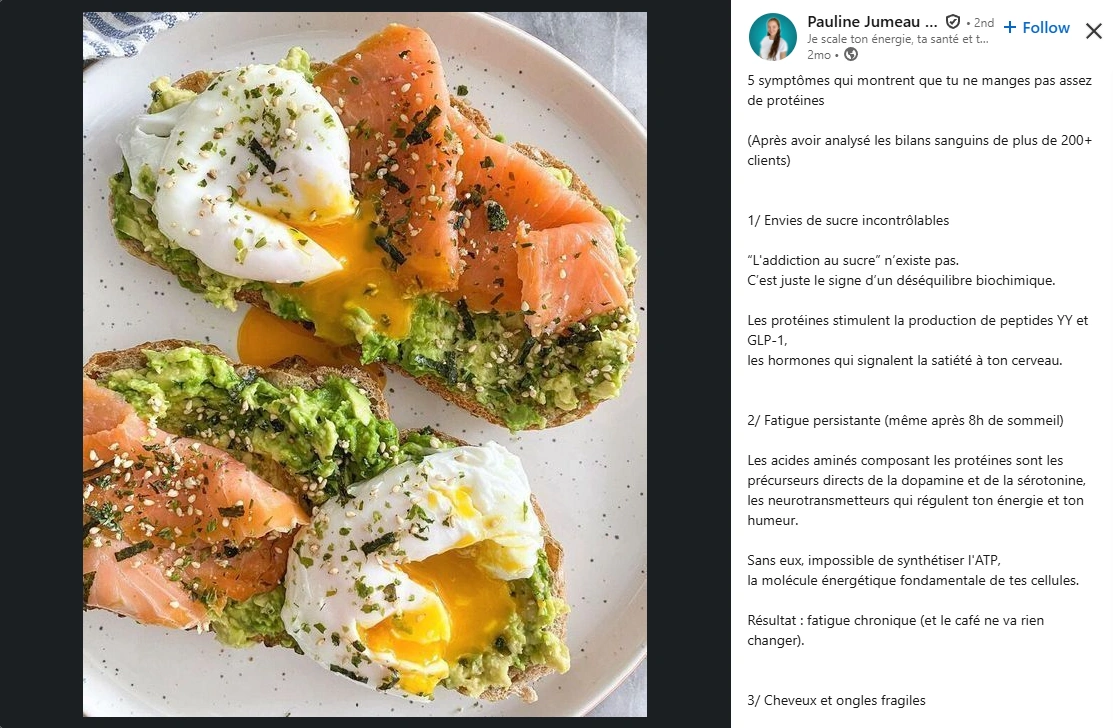Close the post image viewer
The image size is (1113, 728).
pos(1093,31)
